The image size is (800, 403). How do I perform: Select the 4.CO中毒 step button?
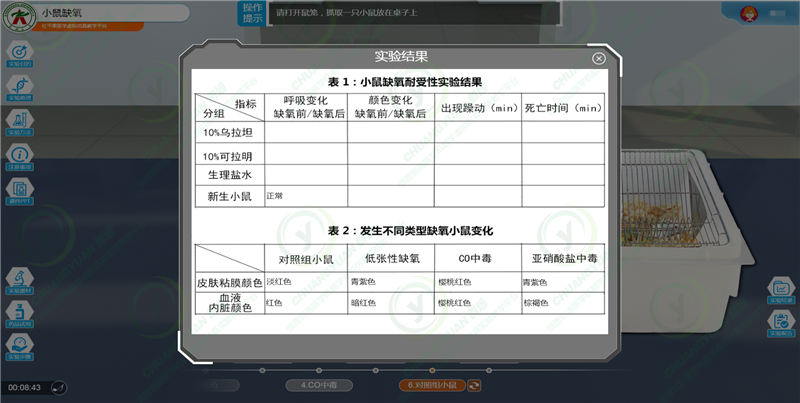pos(319,385)
